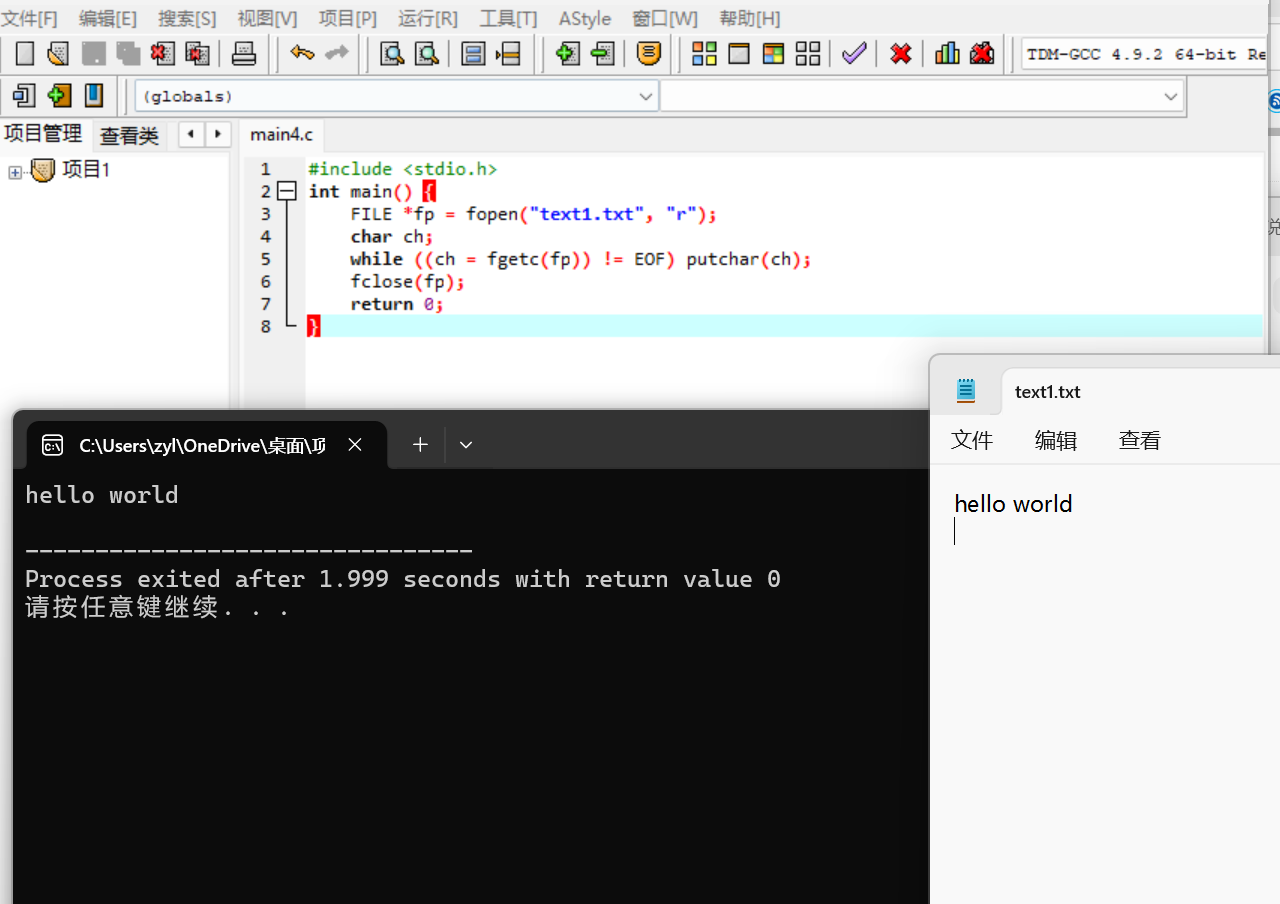The width and height of the screenshot is (1280, 904).
Task: Open the 视图[V] menu
Action: pyautogui.click(x=267, y=18)
